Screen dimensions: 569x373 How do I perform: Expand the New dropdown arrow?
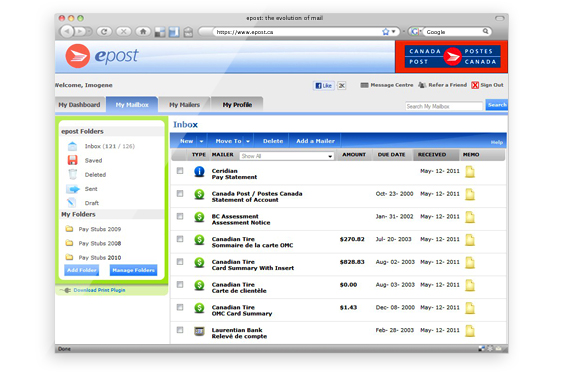201,141
